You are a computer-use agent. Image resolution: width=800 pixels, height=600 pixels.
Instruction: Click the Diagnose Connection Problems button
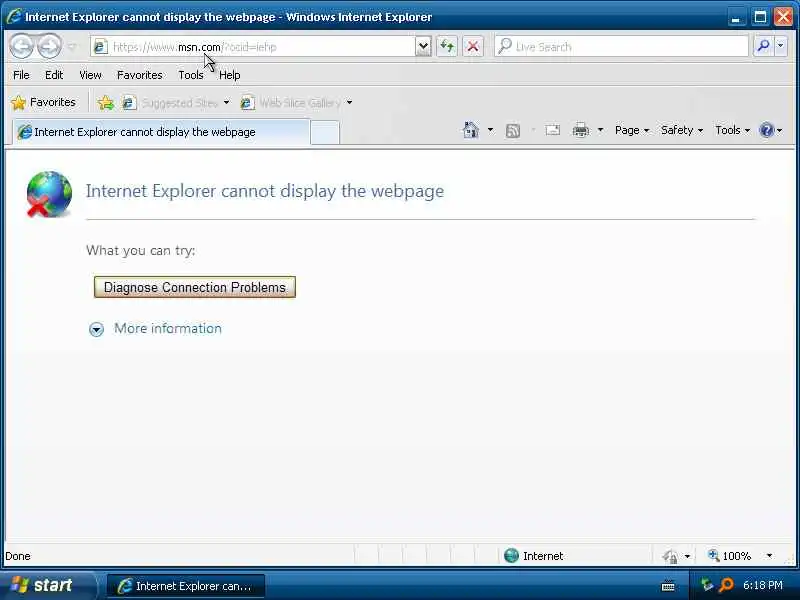click(x=195, y=287)
